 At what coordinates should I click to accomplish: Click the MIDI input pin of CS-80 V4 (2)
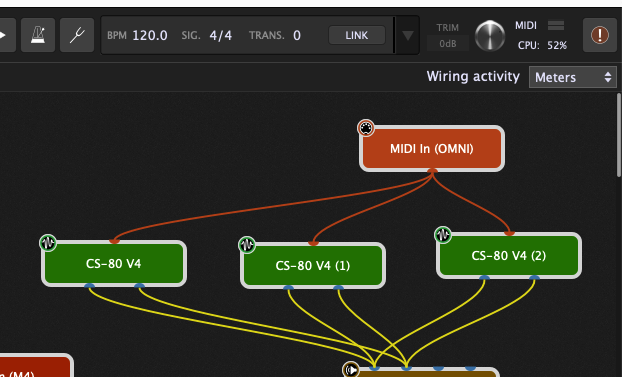tap(509, 233)
